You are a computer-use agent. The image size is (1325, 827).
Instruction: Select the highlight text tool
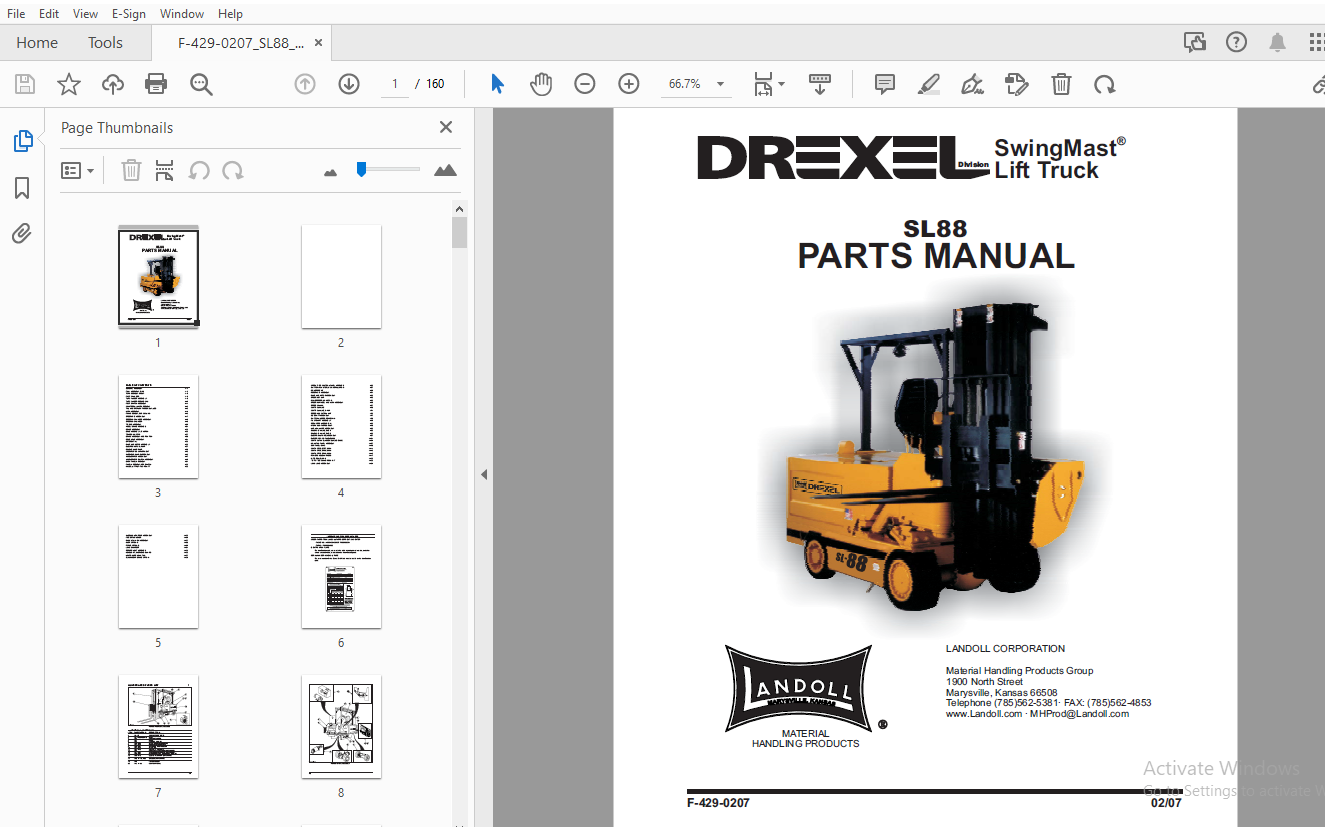929,84
